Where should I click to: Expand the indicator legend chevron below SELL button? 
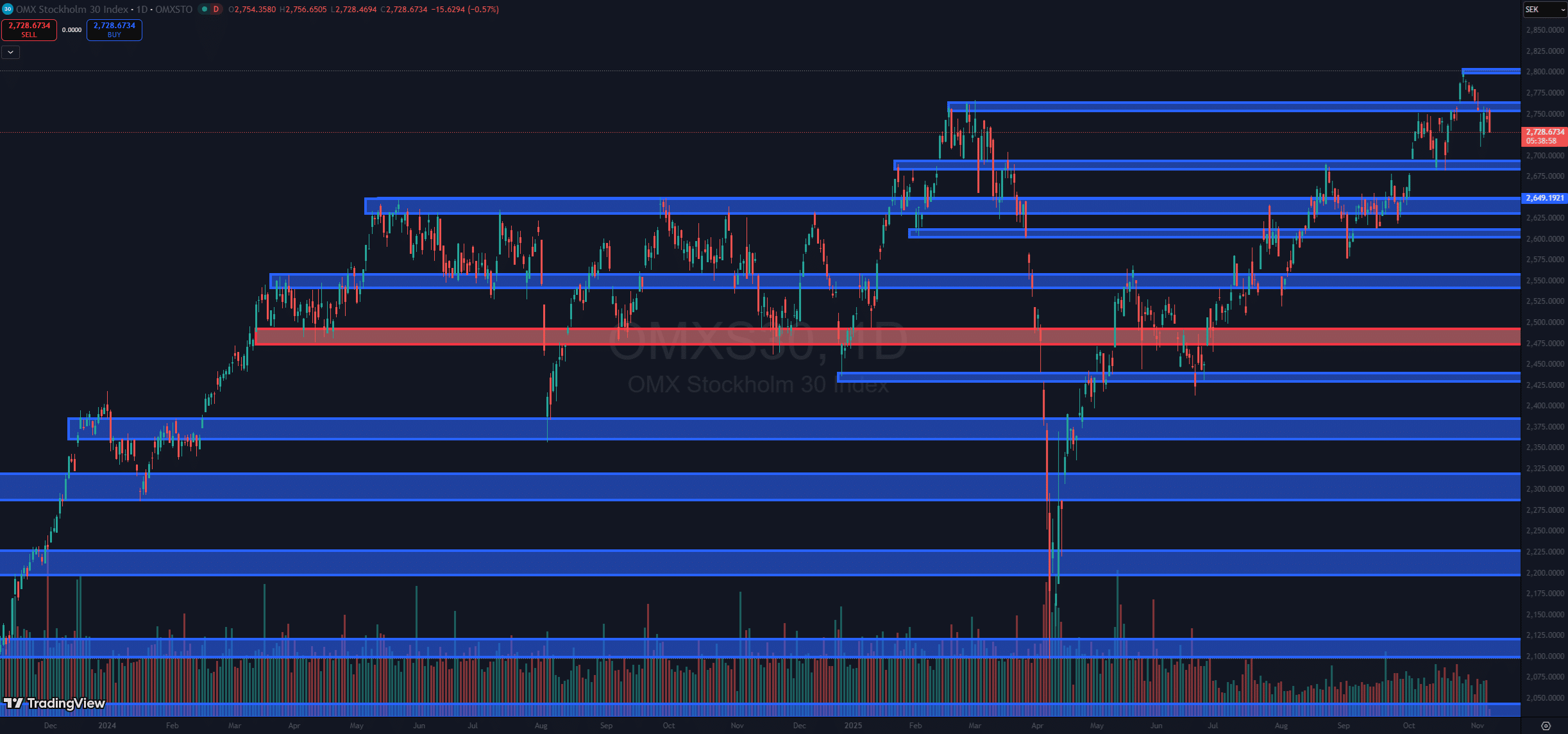(x=11, y=52)
